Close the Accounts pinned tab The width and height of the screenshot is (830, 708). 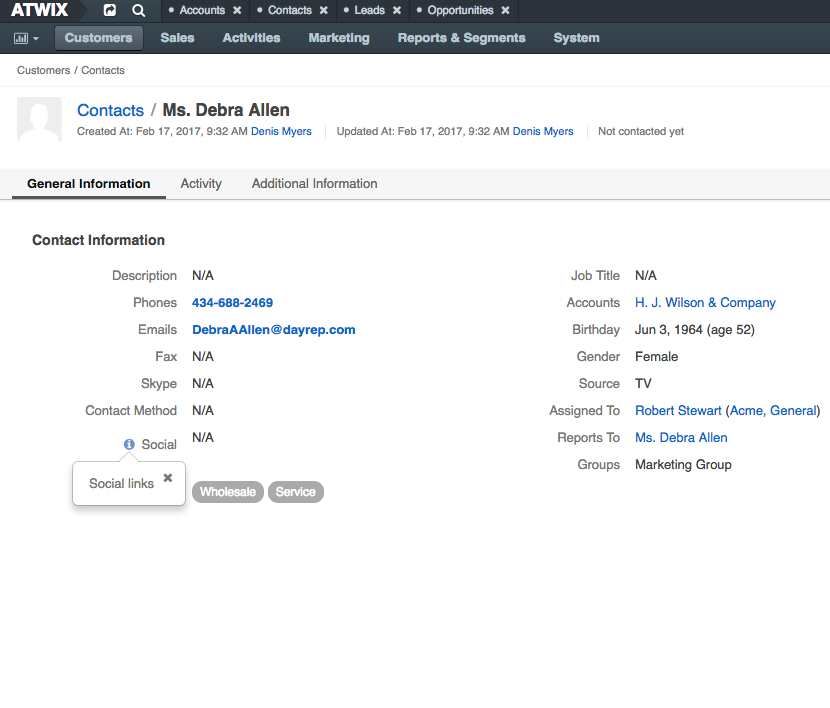(237, 10)
